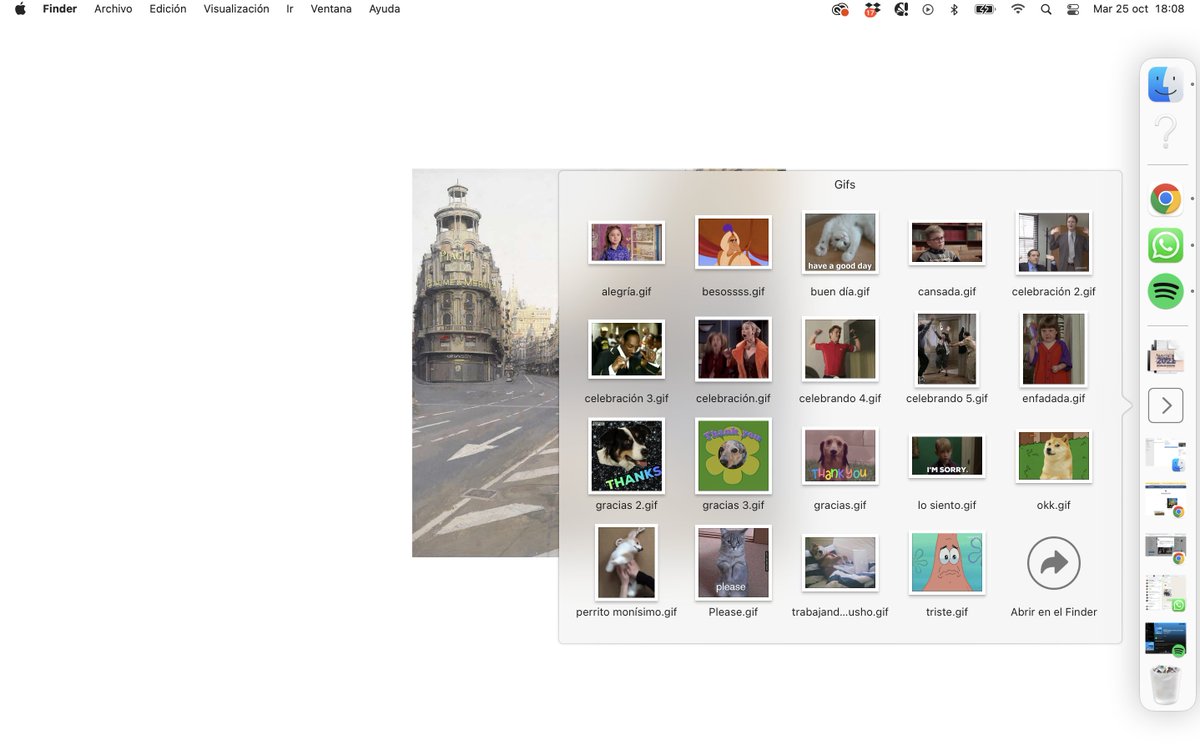Open Finder from the Dock
The image size is (1200, 750).
click(1166, 85)
